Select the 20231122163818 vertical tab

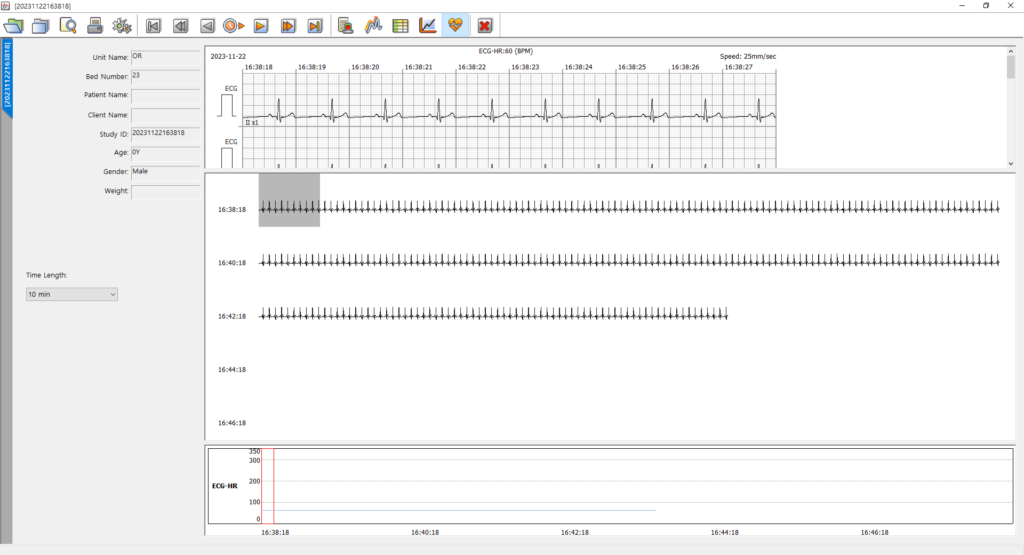[x=7, y=77]
